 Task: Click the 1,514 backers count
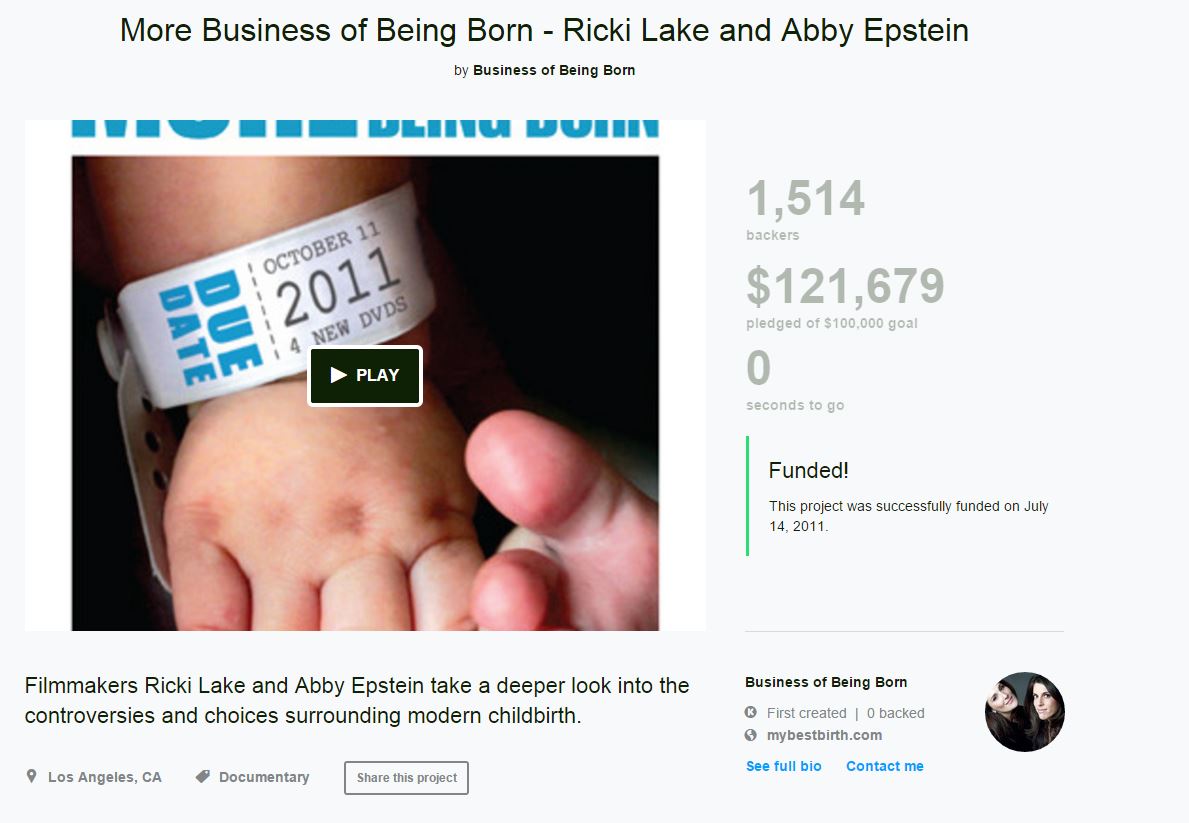tap(805, 199)
